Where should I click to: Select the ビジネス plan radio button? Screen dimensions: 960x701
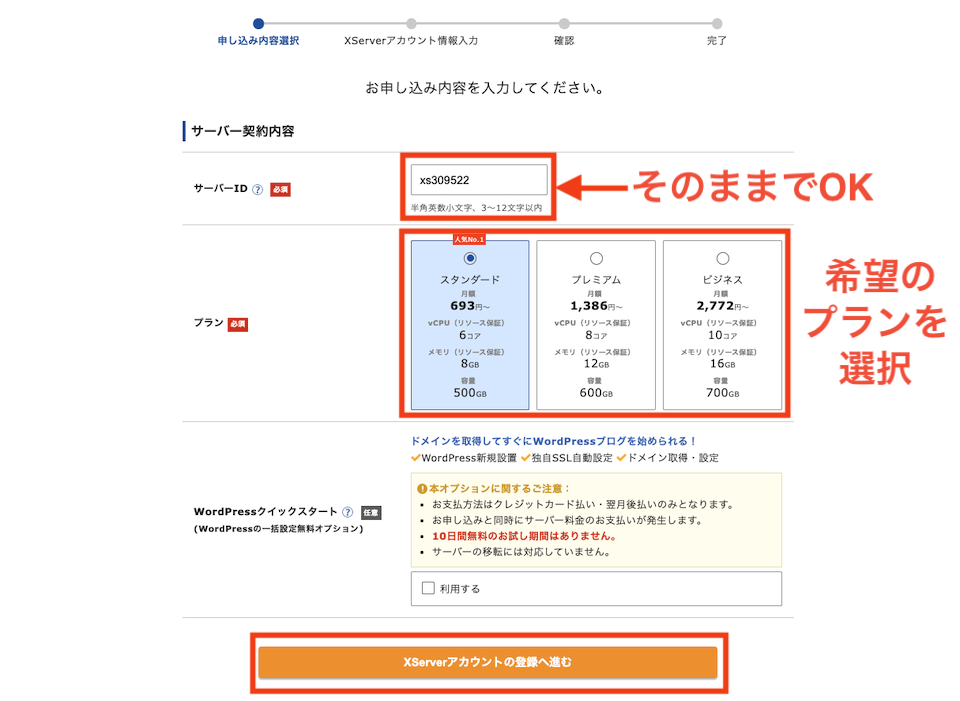(722, 258)
